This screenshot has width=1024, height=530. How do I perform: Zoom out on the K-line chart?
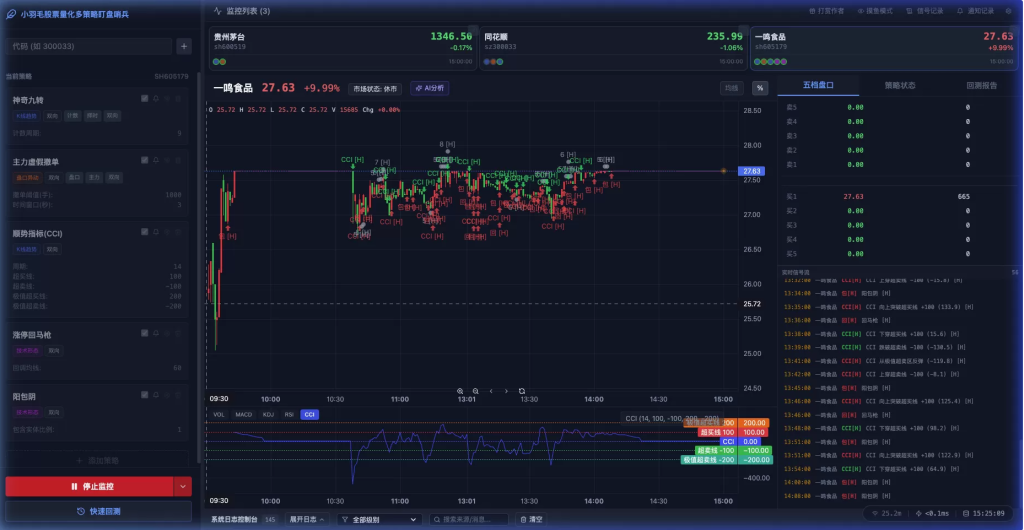(475, 391)
